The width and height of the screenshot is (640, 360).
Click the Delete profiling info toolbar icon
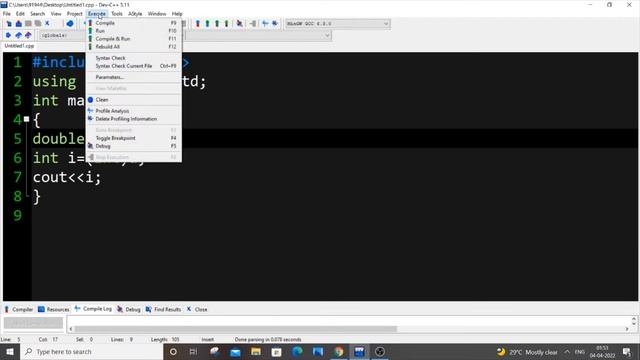tap(275, 24)
